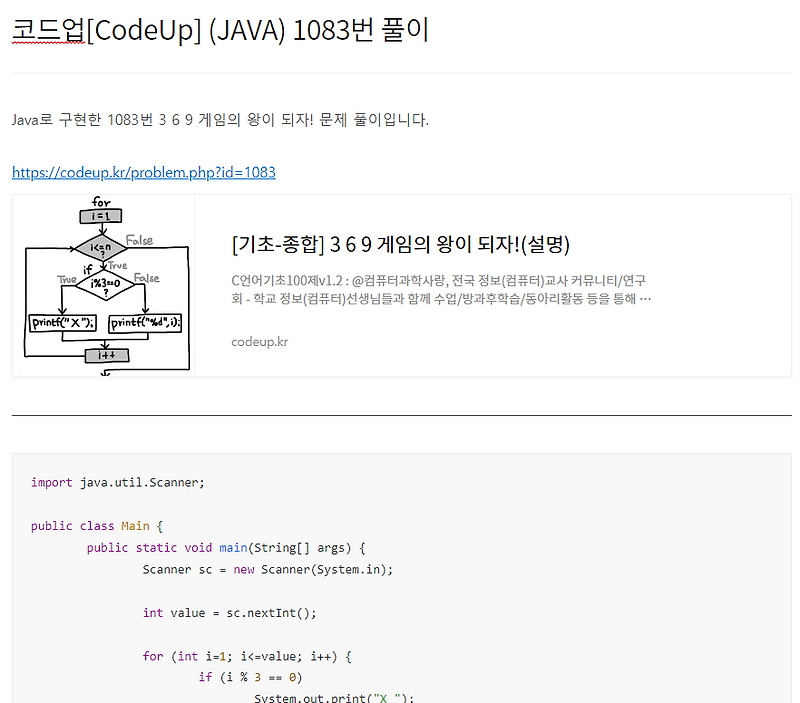Open the codeup.kr problem 1083 hyperlink
The width and height of the screenshot is (800, 703).
tap(142, 172)
